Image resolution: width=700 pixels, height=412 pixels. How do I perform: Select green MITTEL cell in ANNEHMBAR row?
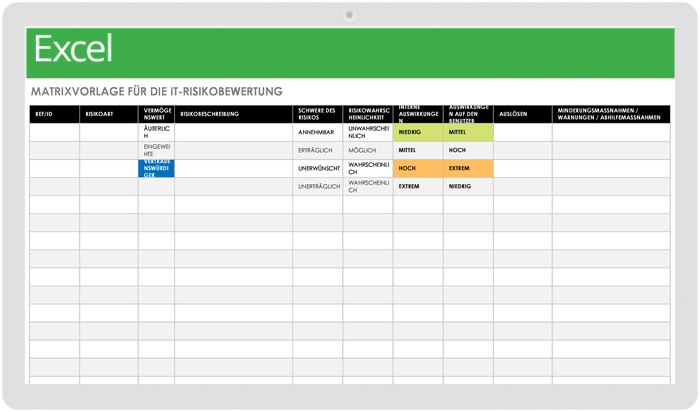pos(468,133)
